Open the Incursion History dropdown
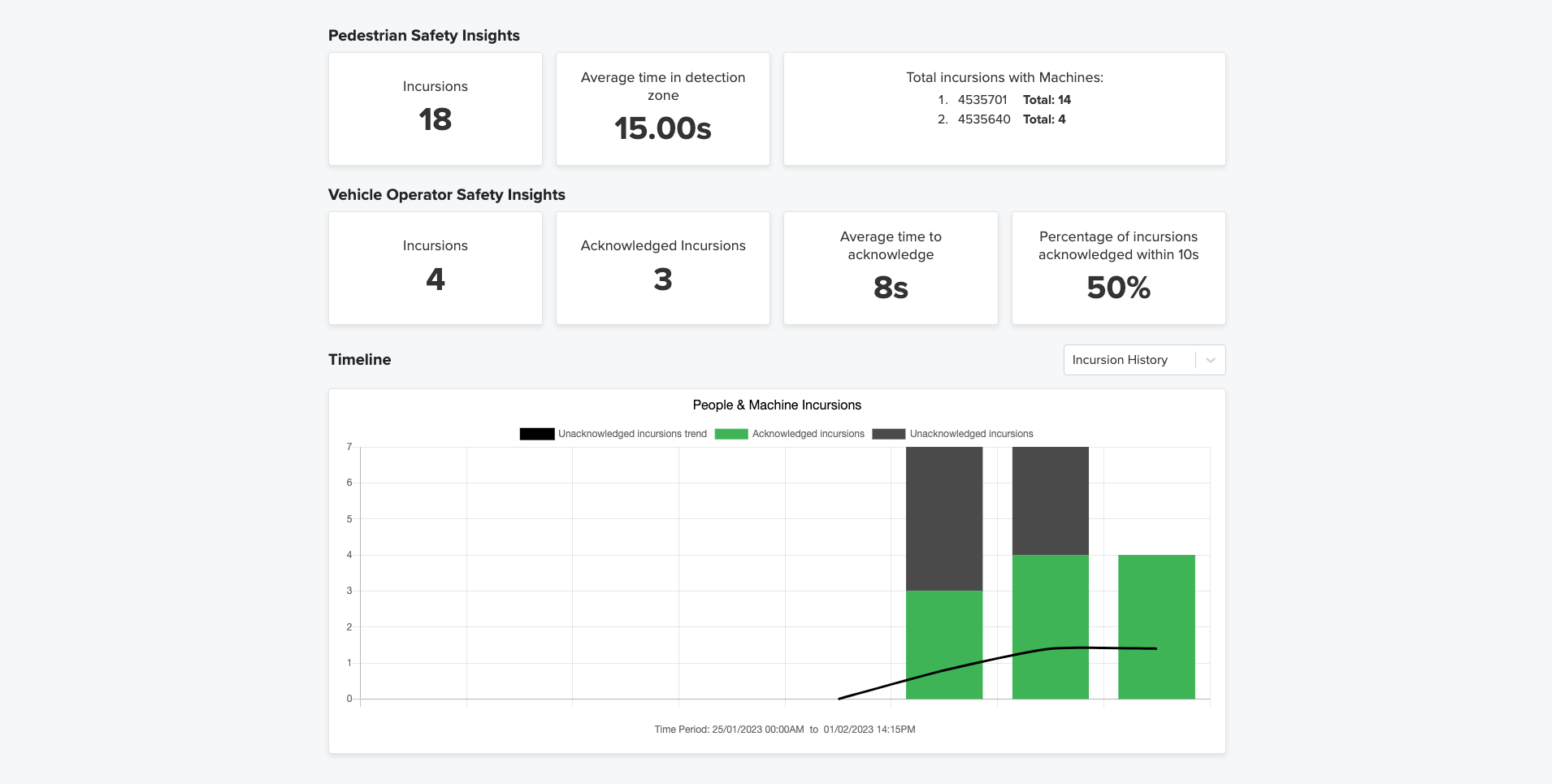Image resolution: width=1552 pixels, height=784 pixels. (1129, 359)
